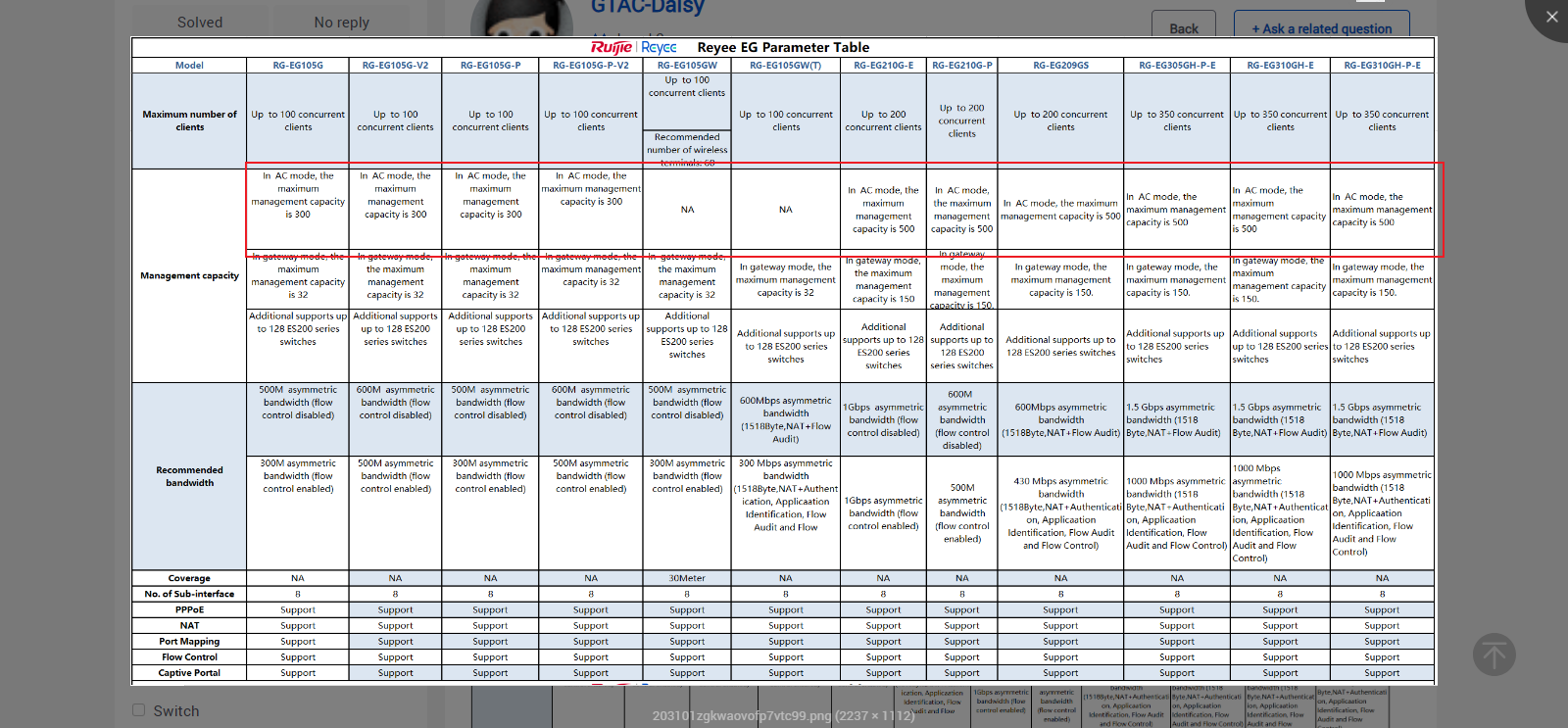Click the Reyee EG Parameter Table title
1568x728 pixels.
click(783, 47)
